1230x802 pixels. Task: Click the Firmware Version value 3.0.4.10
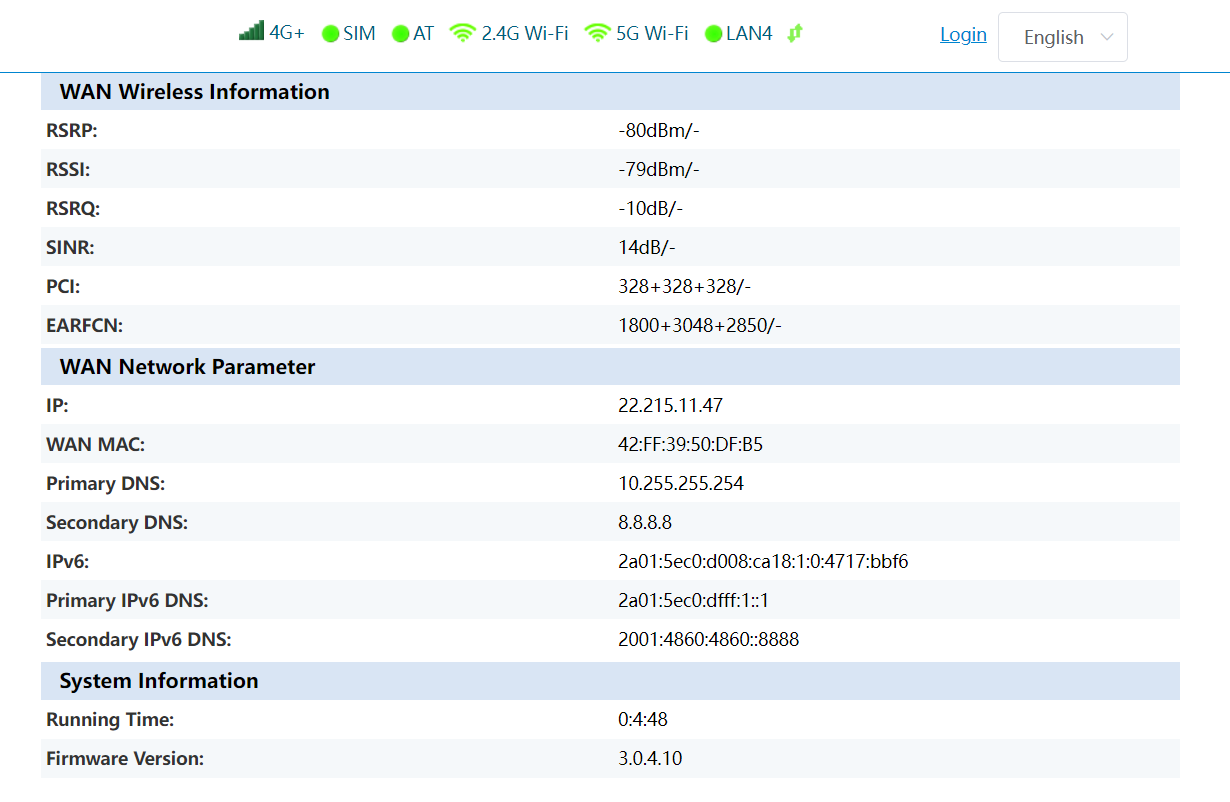[650, 759]
